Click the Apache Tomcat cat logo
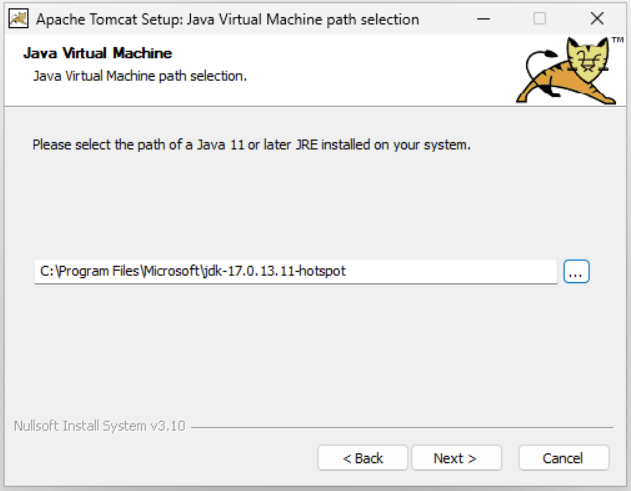This screenshot has width=631, height=491. (568, 73)
